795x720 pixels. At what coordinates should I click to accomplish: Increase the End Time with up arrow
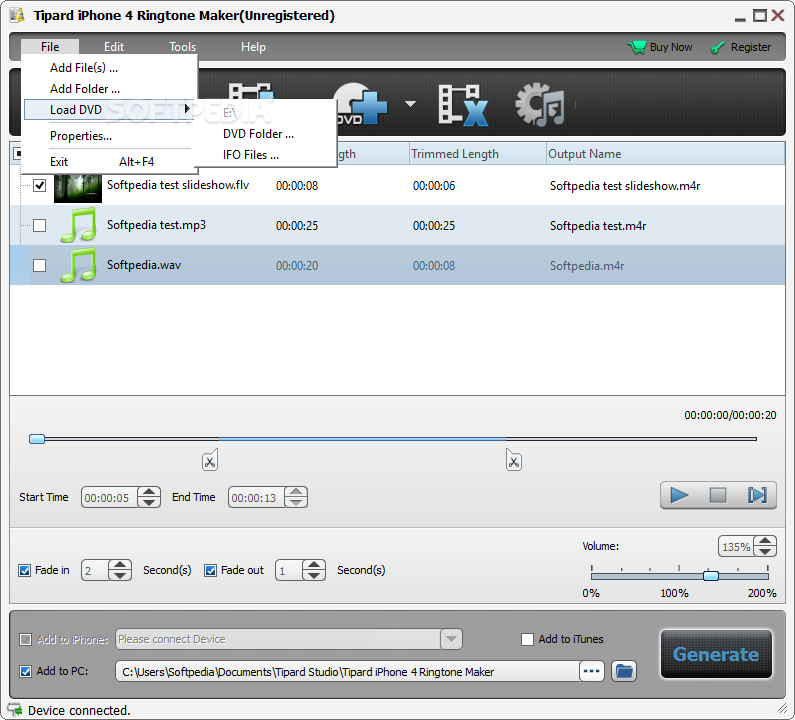pos(296,492)
